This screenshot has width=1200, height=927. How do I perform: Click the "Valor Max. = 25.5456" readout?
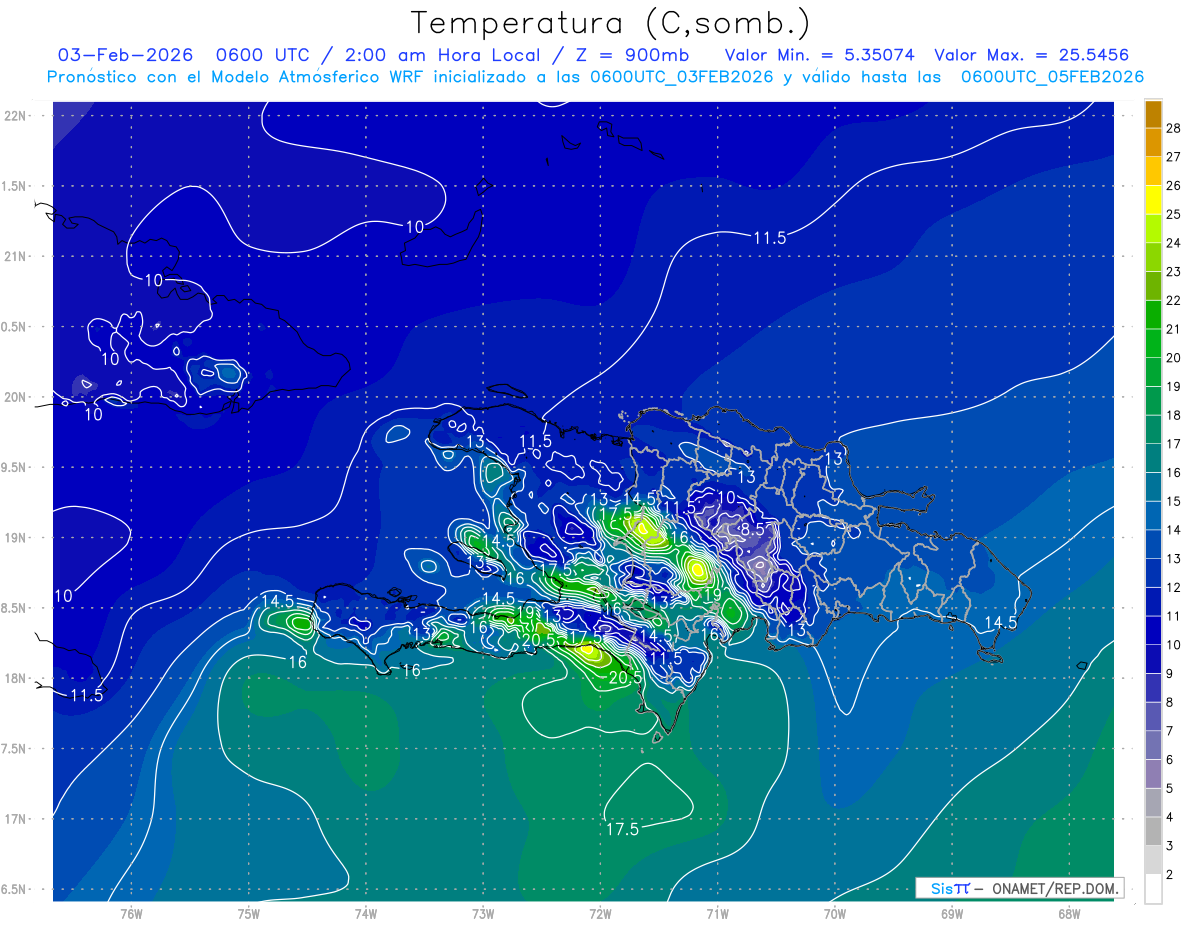click(1032, 55)
